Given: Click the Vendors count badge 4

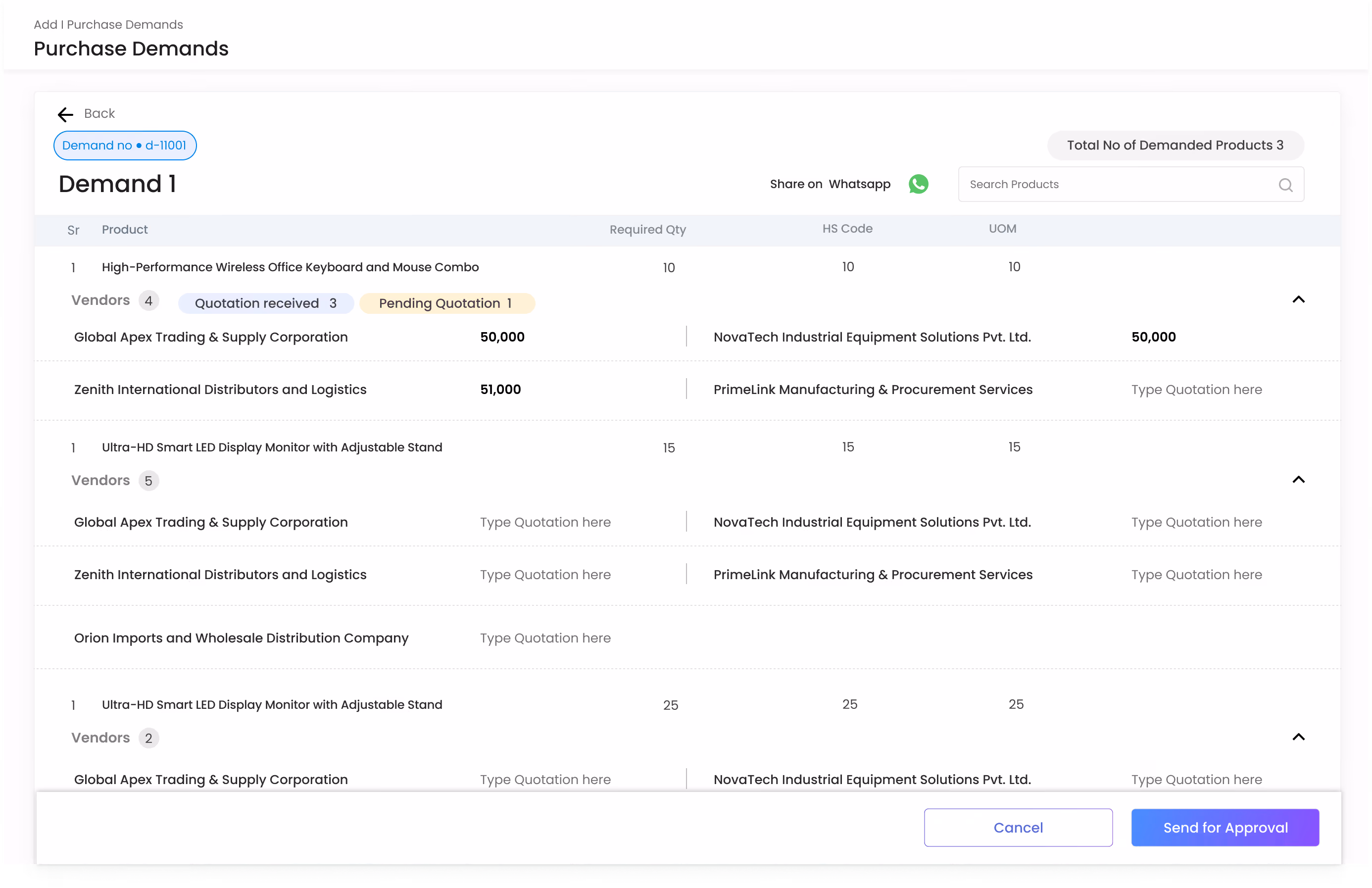Looking at the screenshot, I should pyautogui.click(x=148, y=300).
